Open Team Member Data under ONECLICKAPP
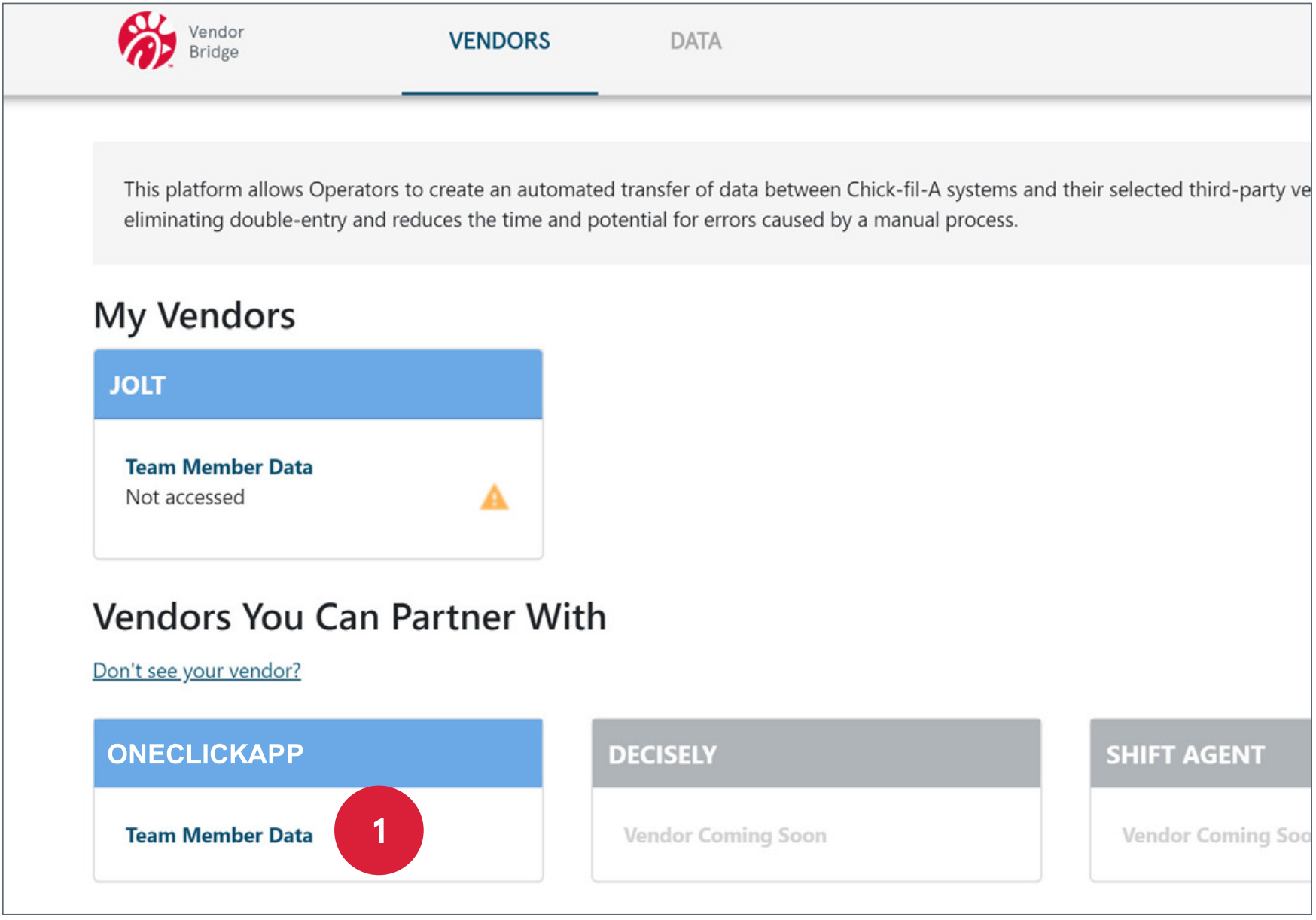The height and width of the screenshot is (920, 1316). tap(219, 835)
